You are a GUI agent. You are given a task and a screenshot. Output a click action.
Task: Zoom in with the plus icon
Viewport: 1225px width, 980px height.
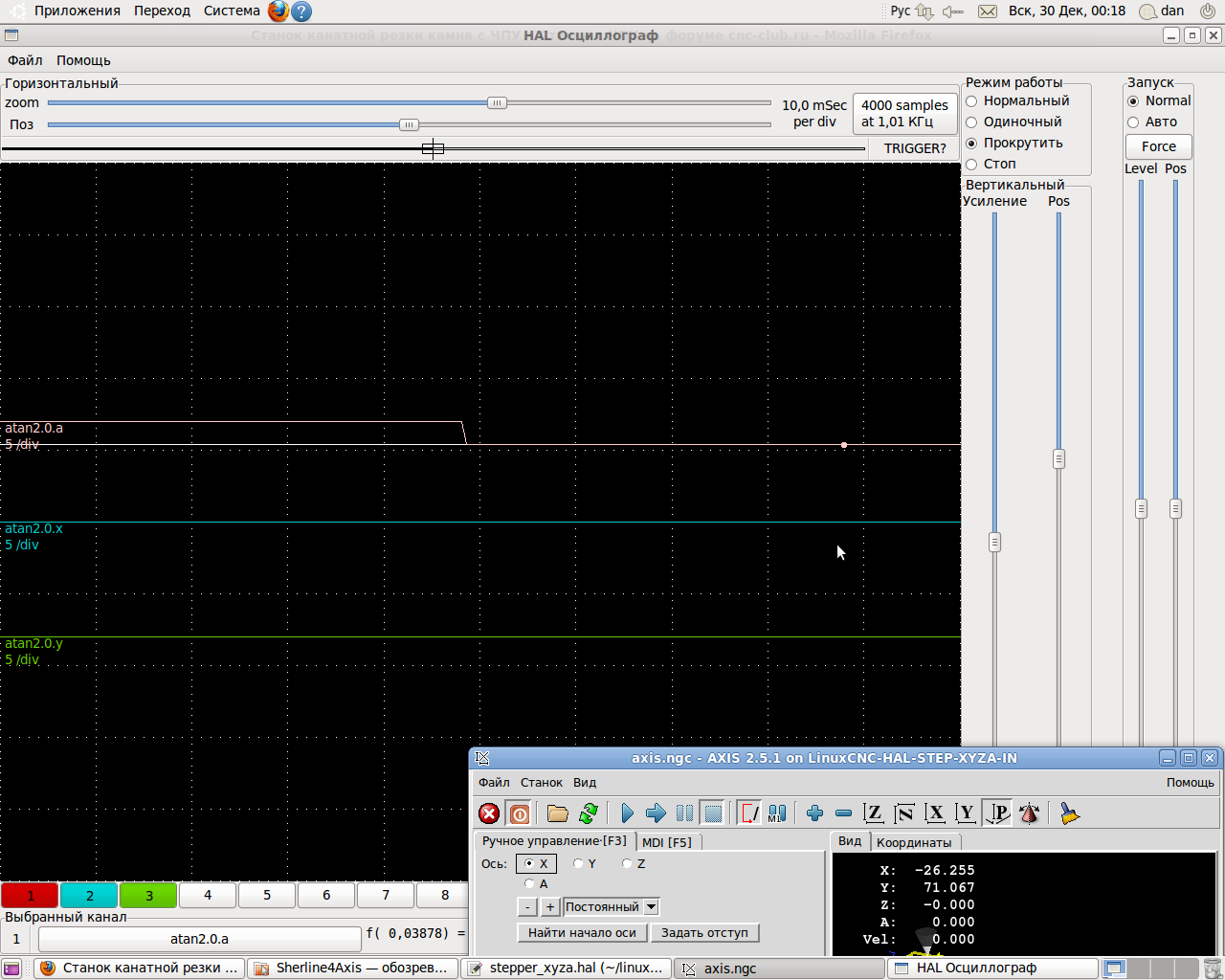pos(814,813)
